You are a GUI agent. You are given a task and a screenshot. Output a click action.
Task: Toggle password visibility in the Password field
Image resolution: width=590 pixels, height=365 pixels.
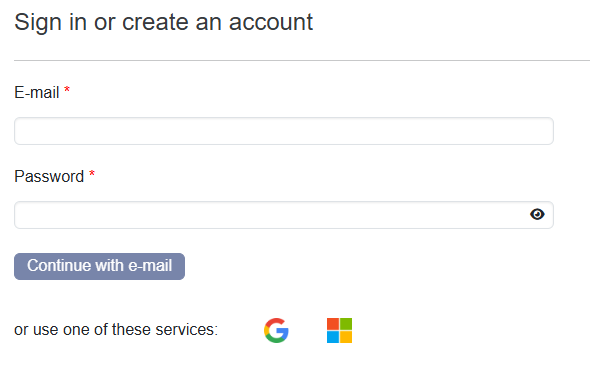537,214
